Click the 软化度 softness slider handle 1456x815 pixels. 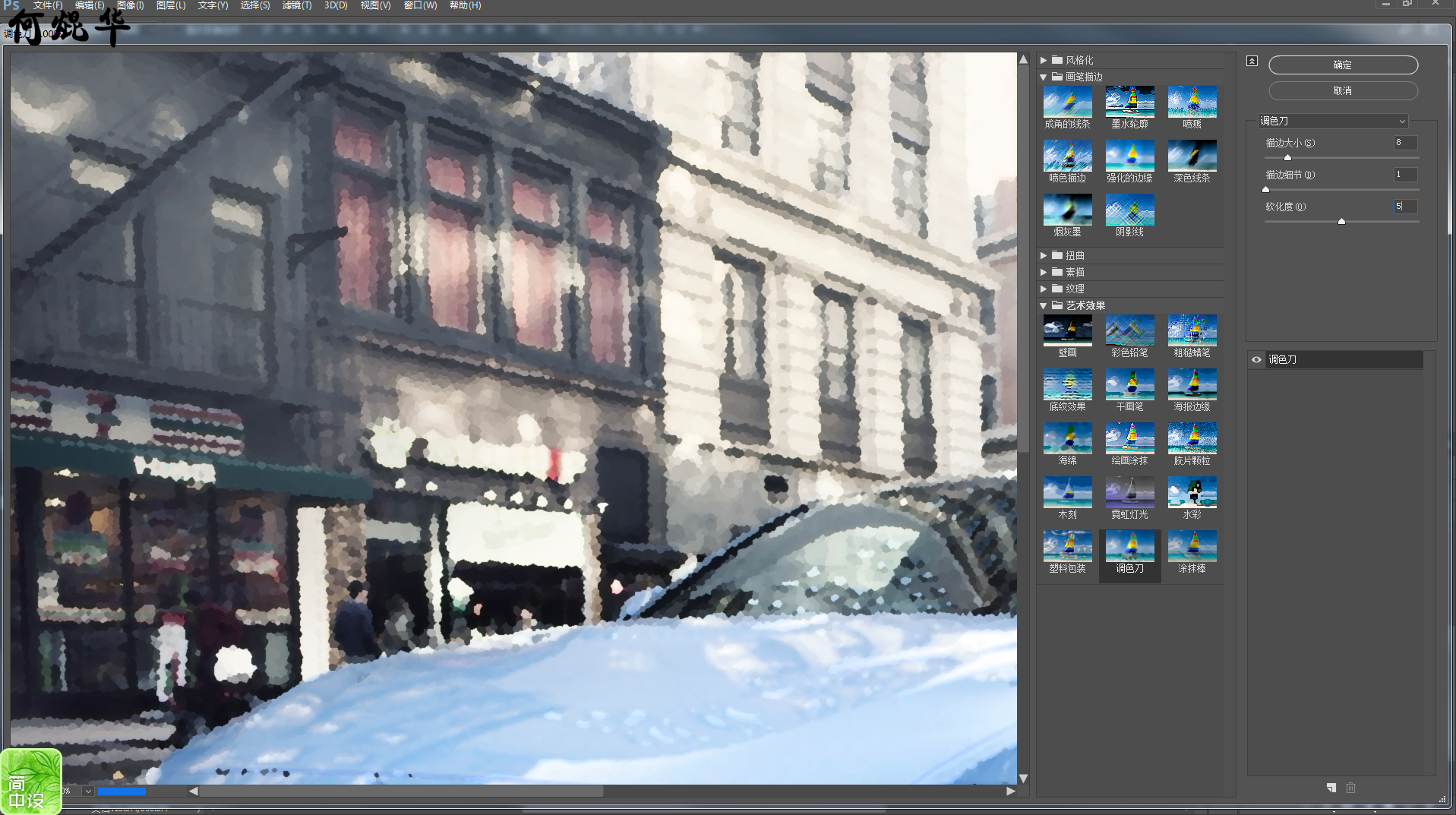[1341, 222]
